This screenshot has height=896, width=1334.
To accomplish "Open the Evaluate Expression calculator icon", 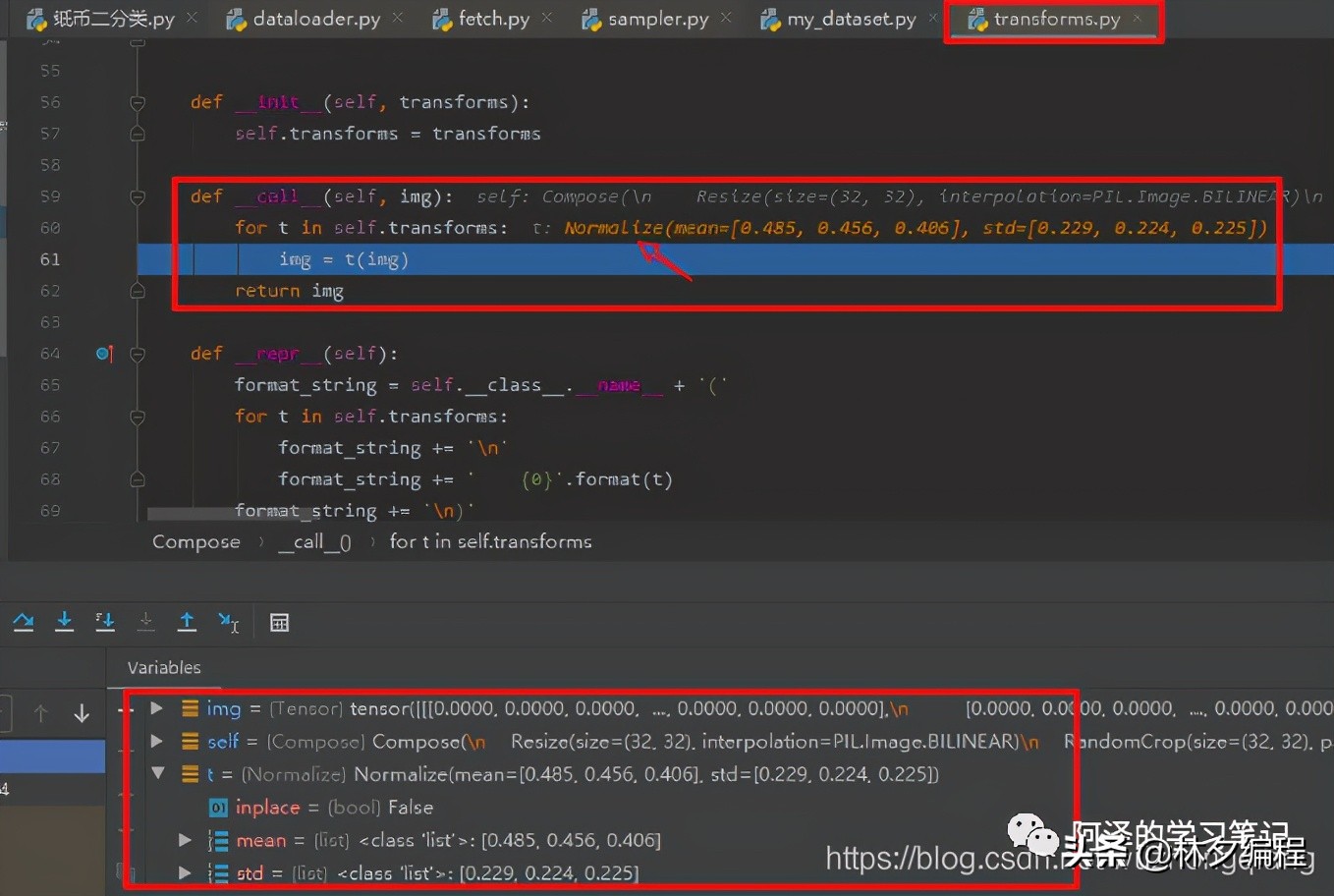I will 280,623.
